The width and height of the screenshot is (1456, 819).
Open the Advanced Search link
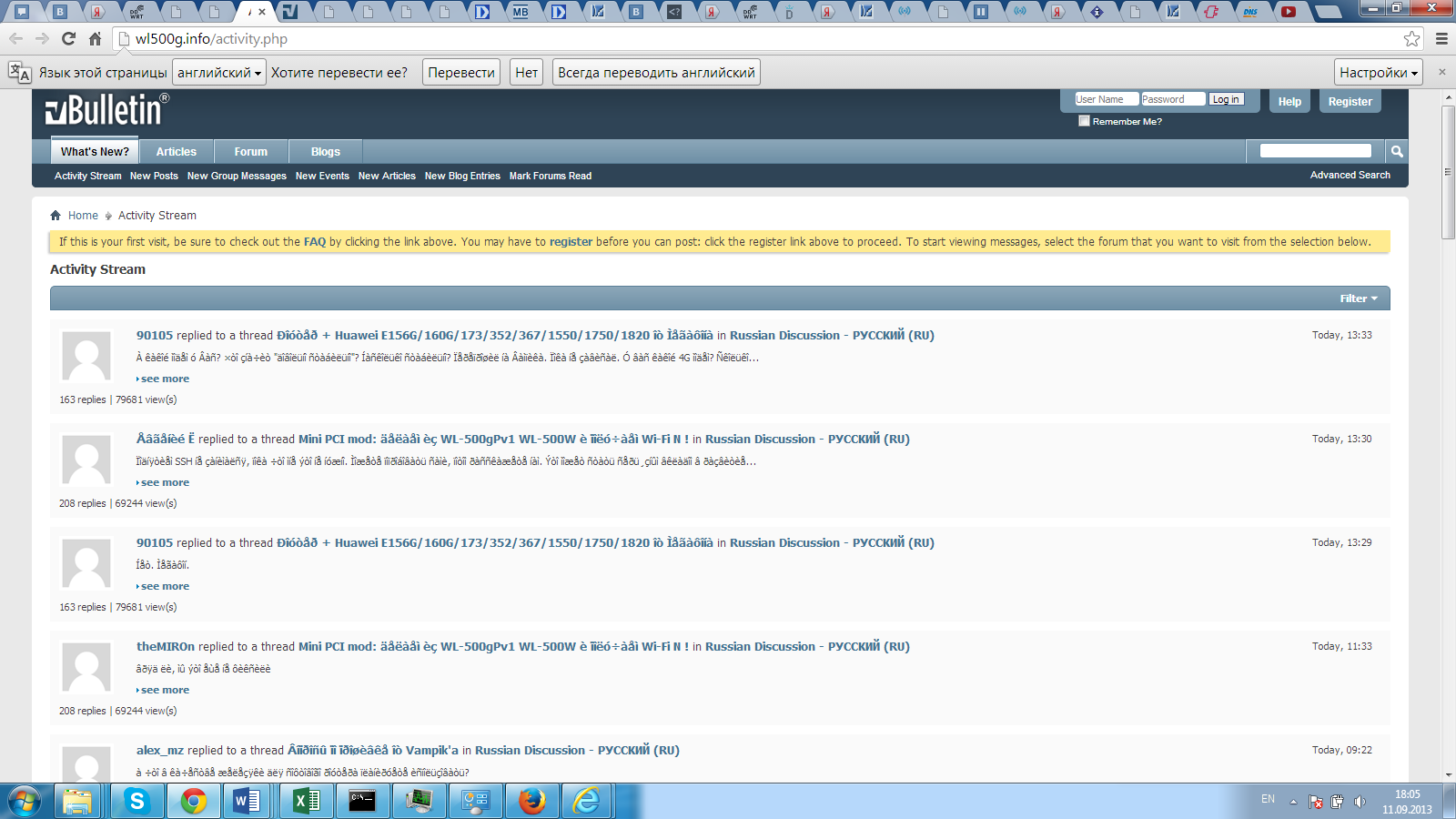1350,175
